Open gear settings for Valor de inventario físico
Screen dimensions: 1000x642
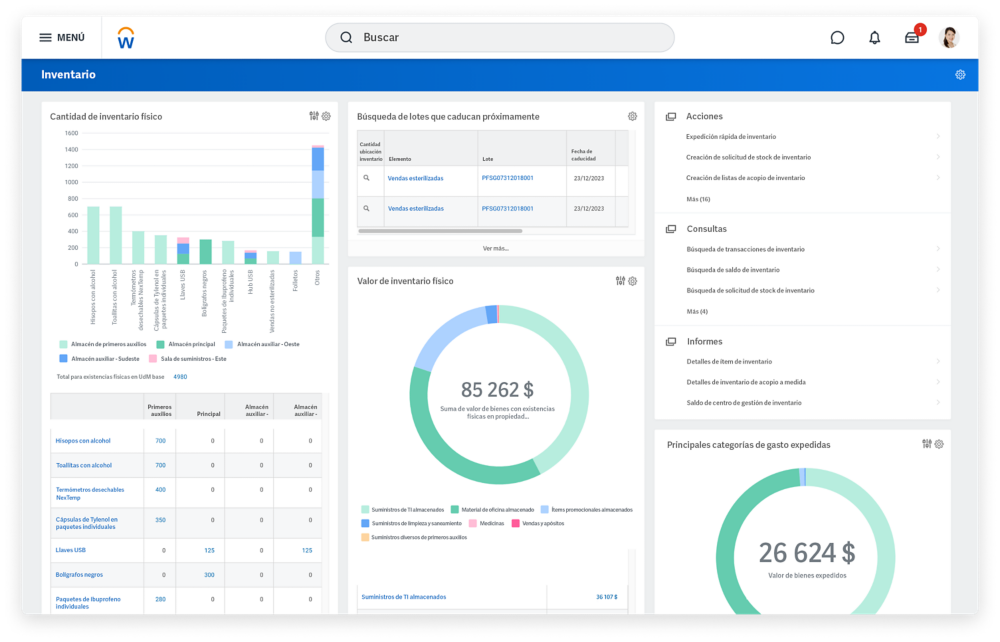pos(633,281)
